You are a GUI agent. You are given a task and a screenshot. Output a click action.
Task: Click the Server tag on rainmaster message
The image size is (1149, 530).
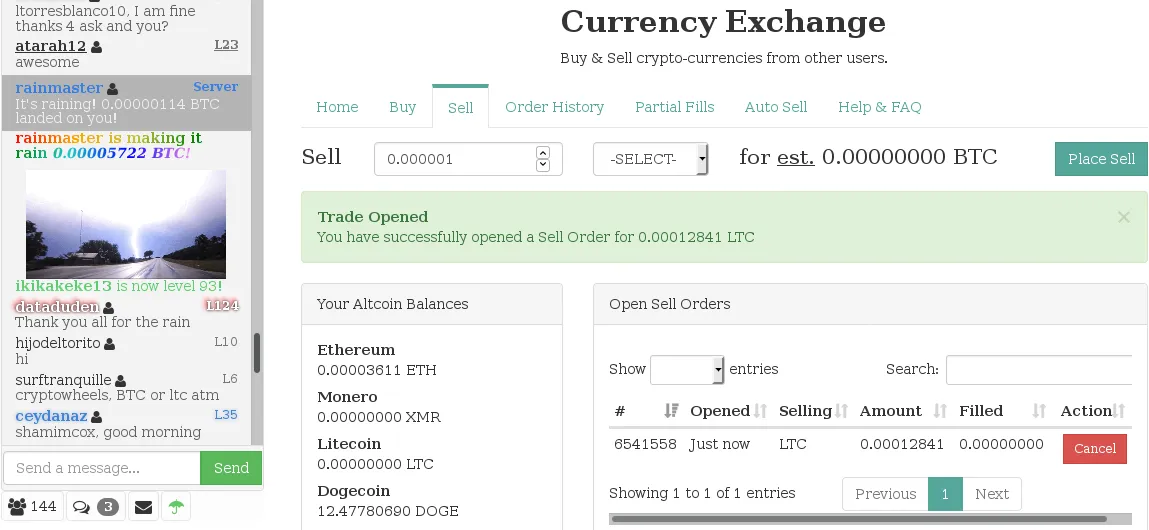(x=215, y=87)
